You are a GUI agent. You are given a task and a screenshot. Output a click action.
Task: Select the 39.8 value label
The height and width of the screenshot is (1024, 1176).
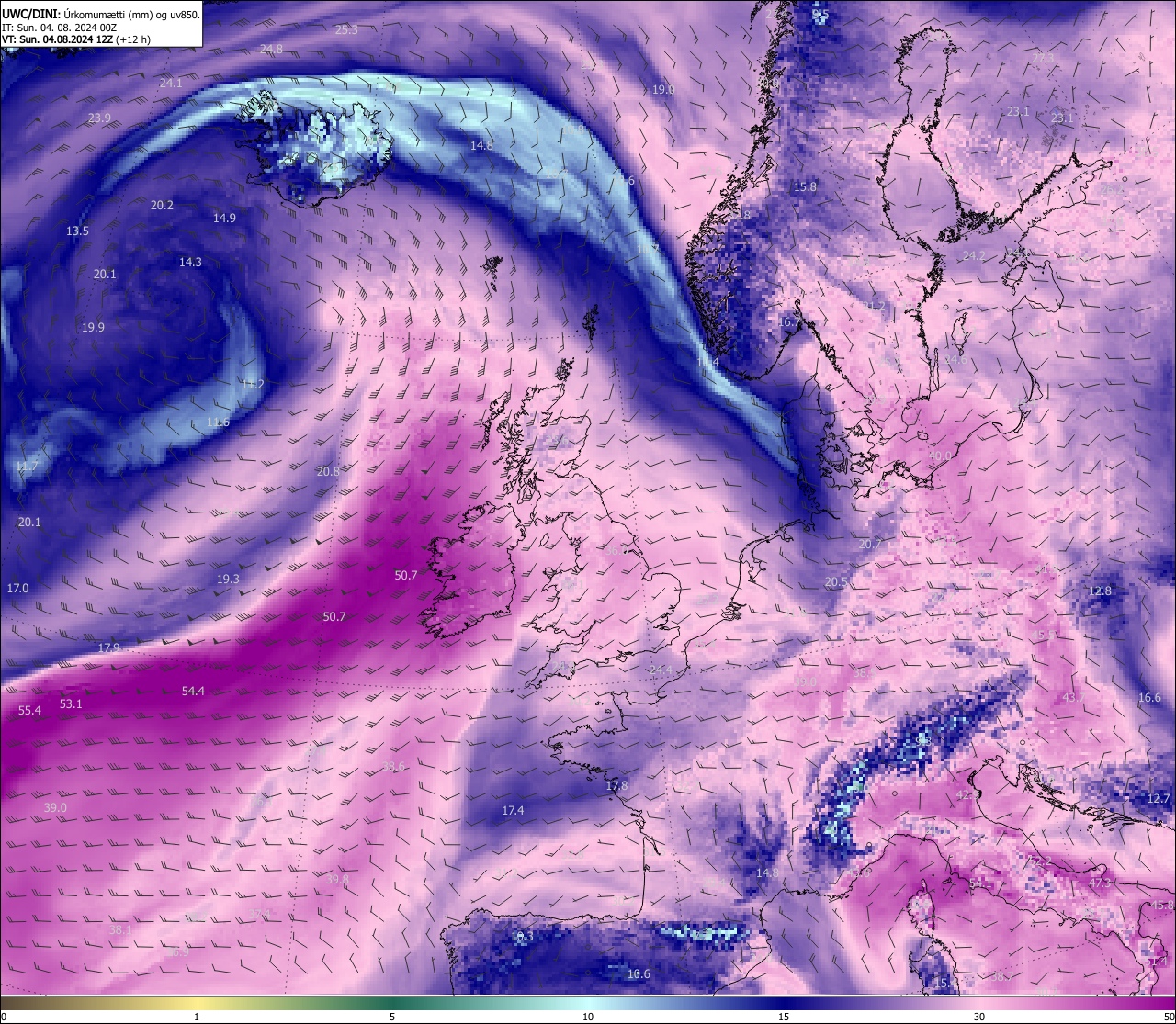click(x=337, y=879)
